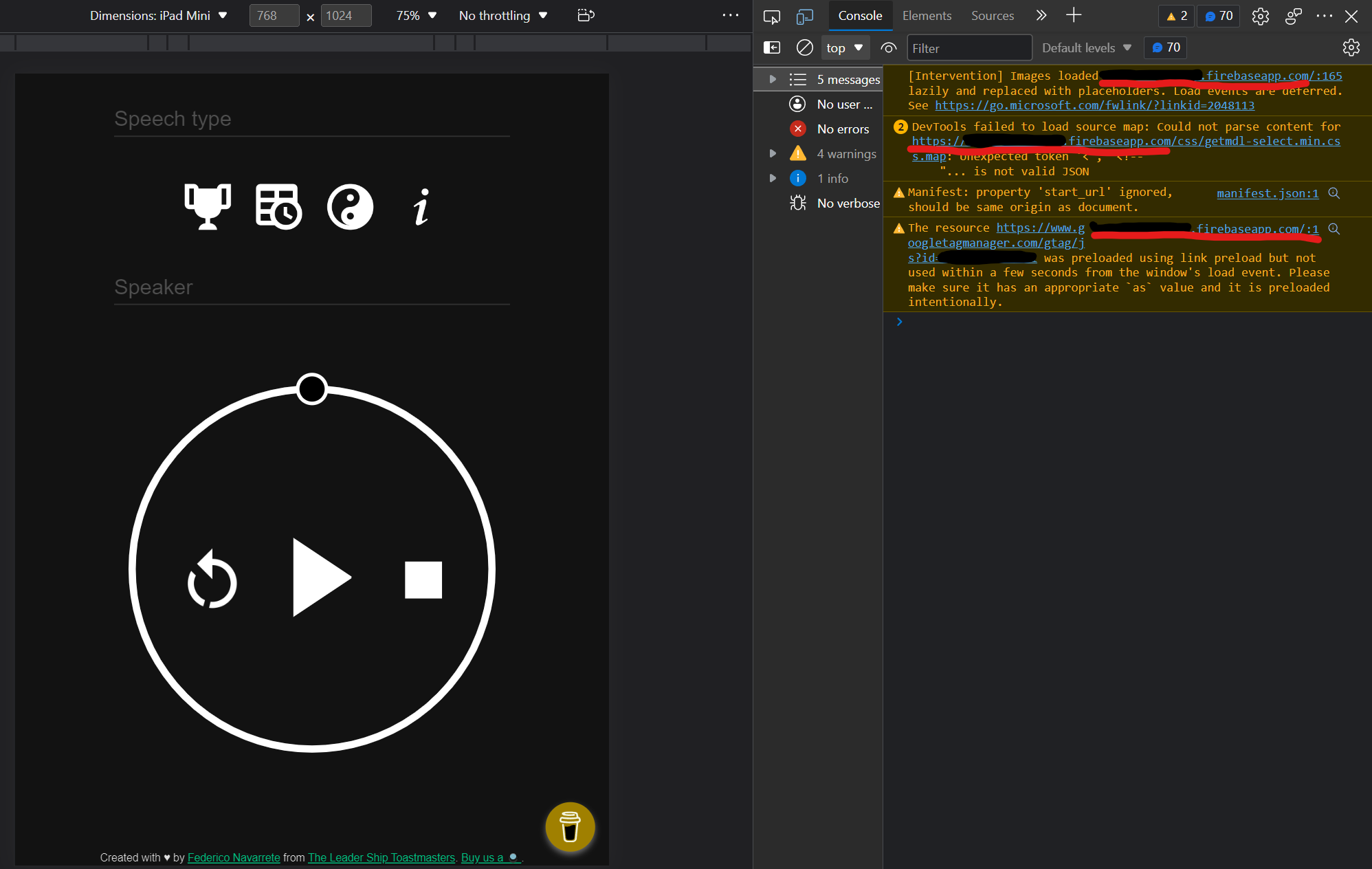
Task: Select the timer report icon
Action: (x=278, y=206)
